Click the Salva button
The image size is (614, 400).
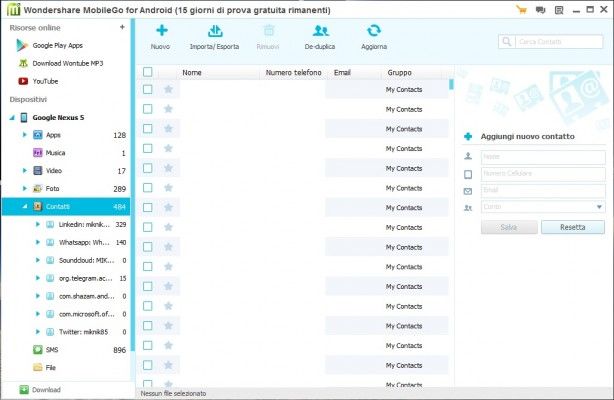(x=509, y=227)
